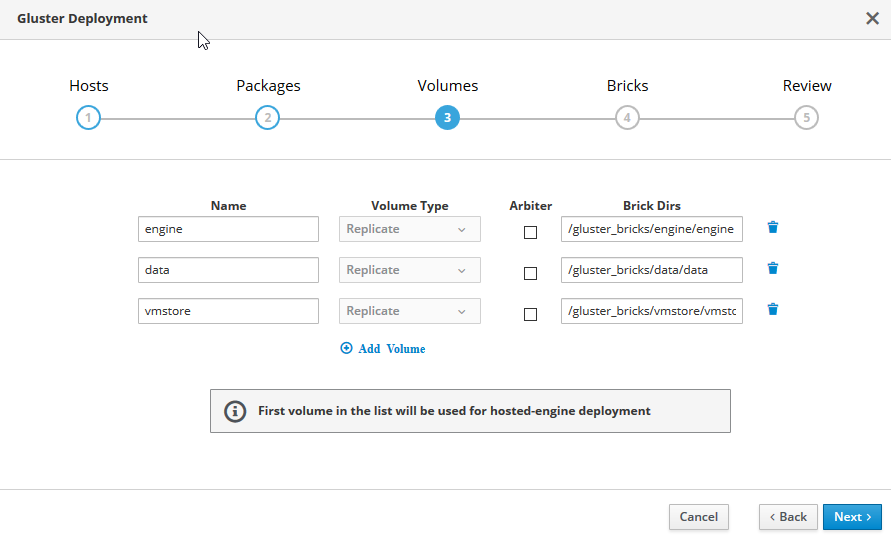Go to step 1 Hosts circle
Screen dimensions: 891x546
[88, 118]
